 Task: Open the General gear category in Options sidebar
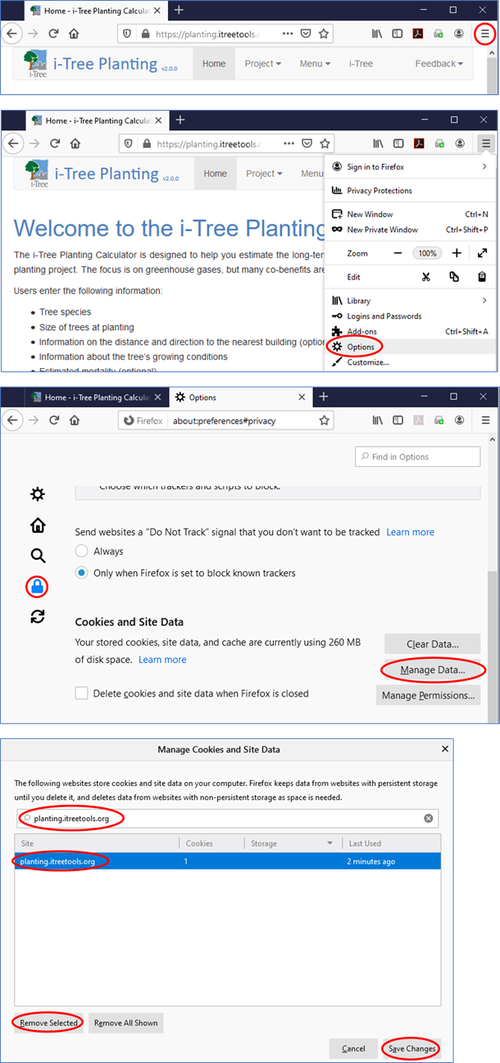click(38, 494)
